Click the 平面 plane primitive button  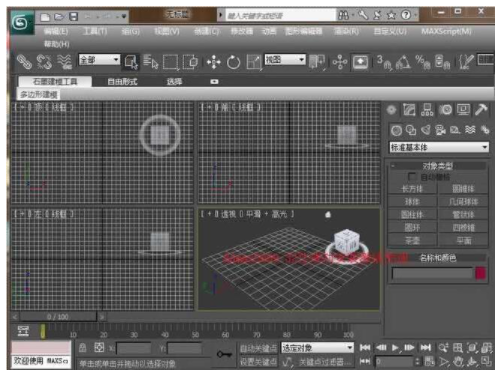click(x=463, y=240)
